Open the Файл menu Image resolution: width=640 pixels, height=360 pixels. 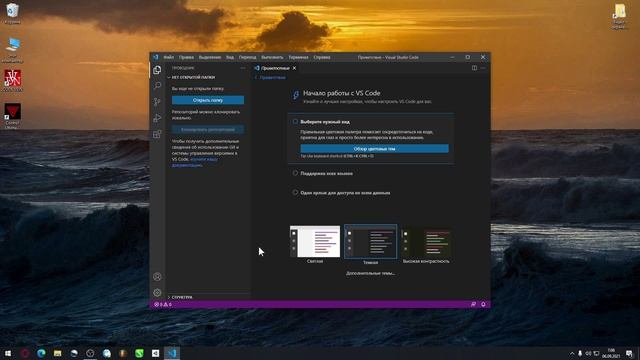(x=169, y=57)
